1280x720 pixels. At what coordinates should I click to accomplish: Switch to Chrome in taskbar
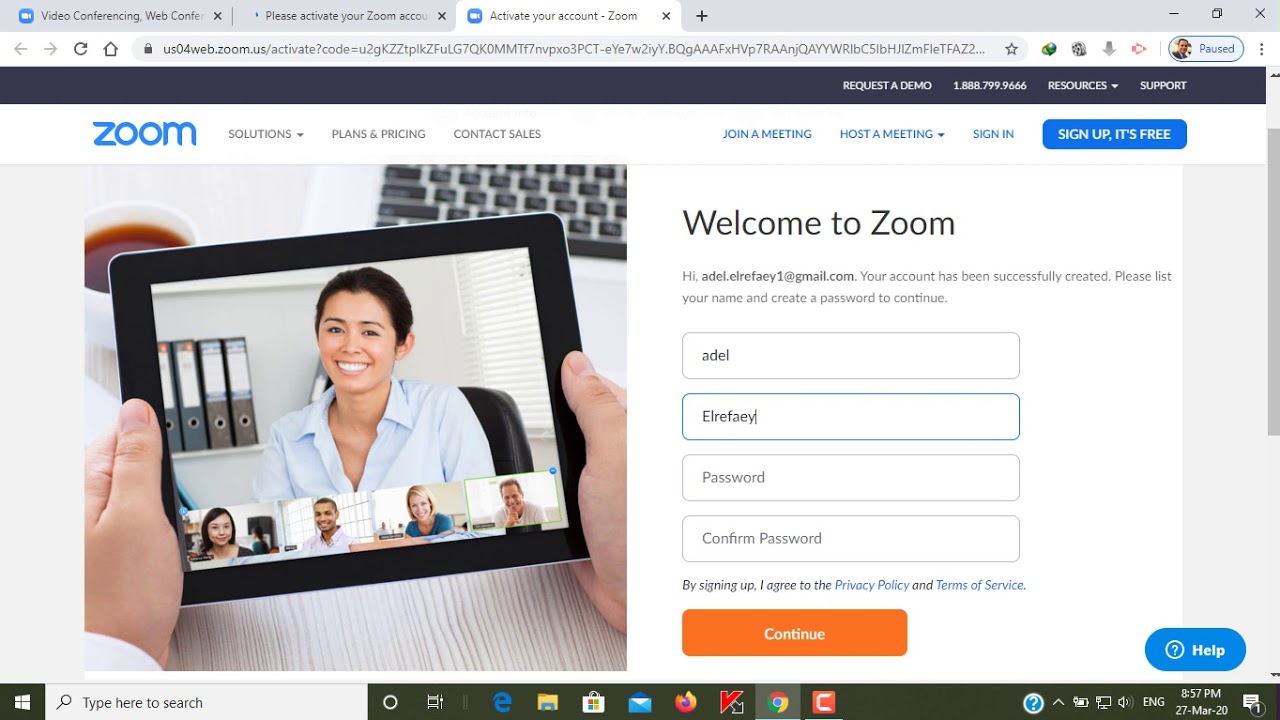pyautogui.click(x=778, y=702)
